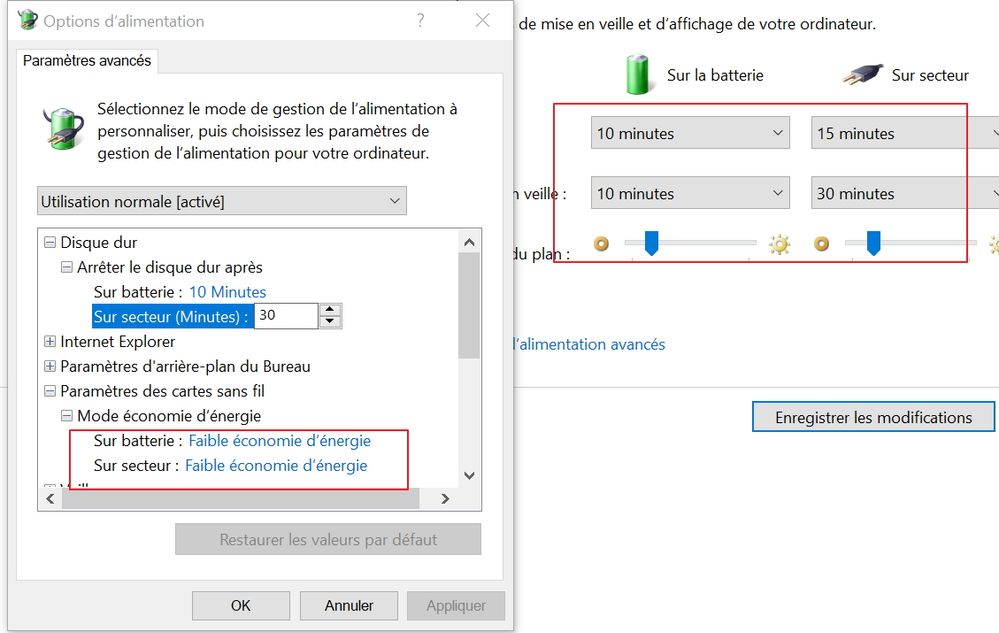The width and height of the screenshot is (999, 633).
Task: Click Sur batterie Faible économie d'énergie value
Action: click(x=279, y=441)
